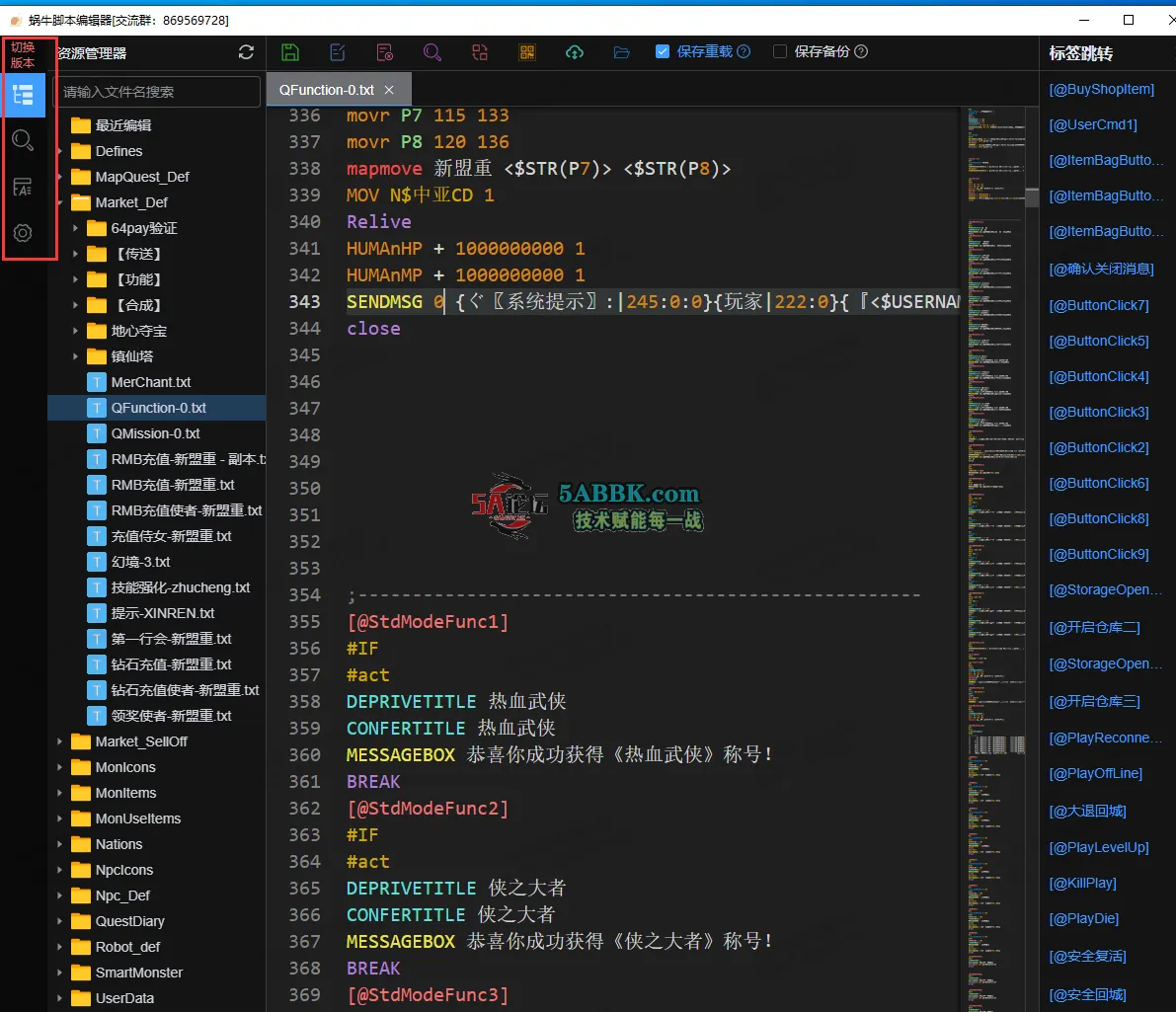Collapse the Market_Def folder
The width and height of the screenshot is (1176, 1012).
tap(59, 202)
